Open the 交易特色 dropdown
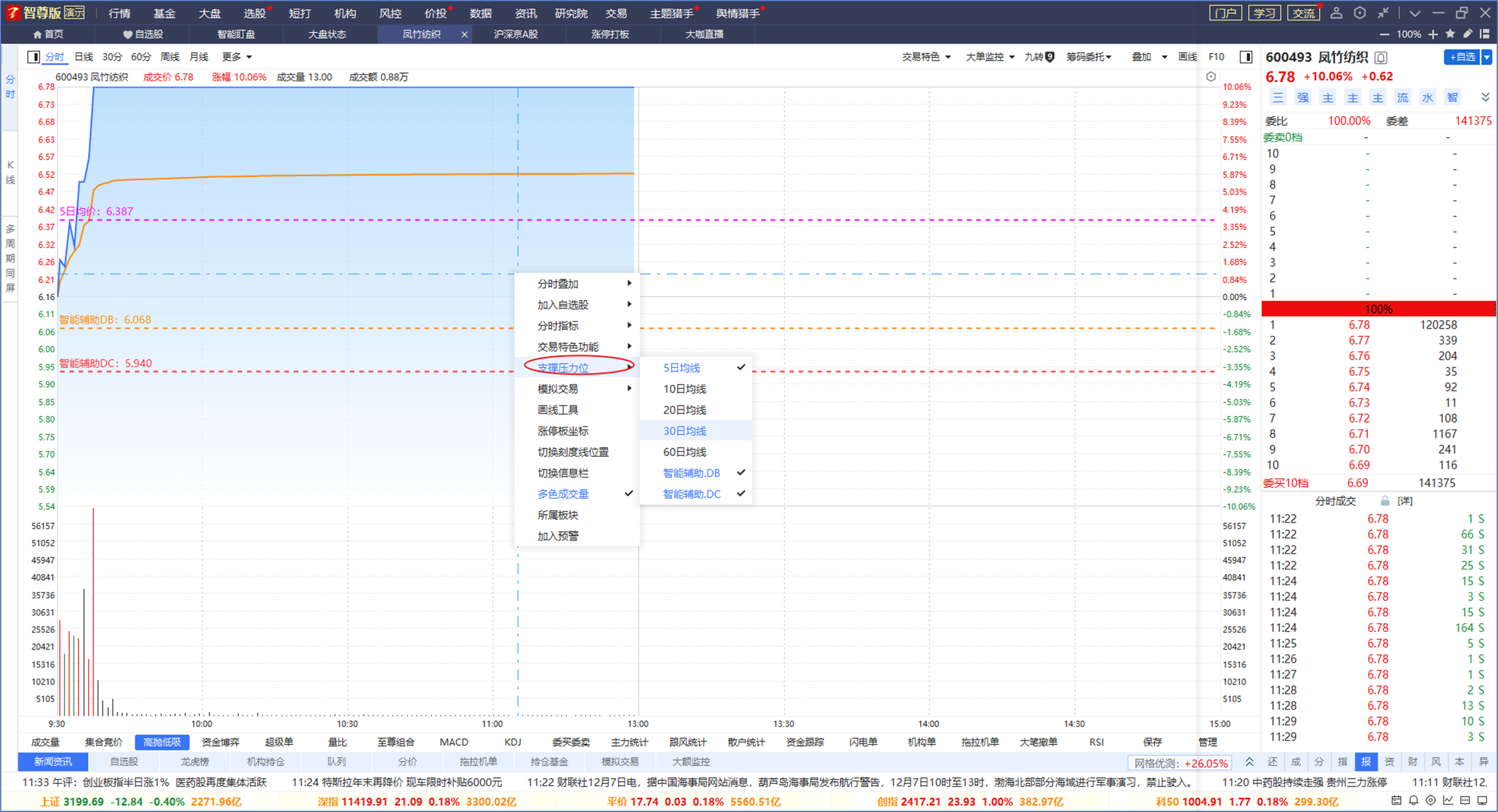1498x812 pixels. (x=926, y=56)
